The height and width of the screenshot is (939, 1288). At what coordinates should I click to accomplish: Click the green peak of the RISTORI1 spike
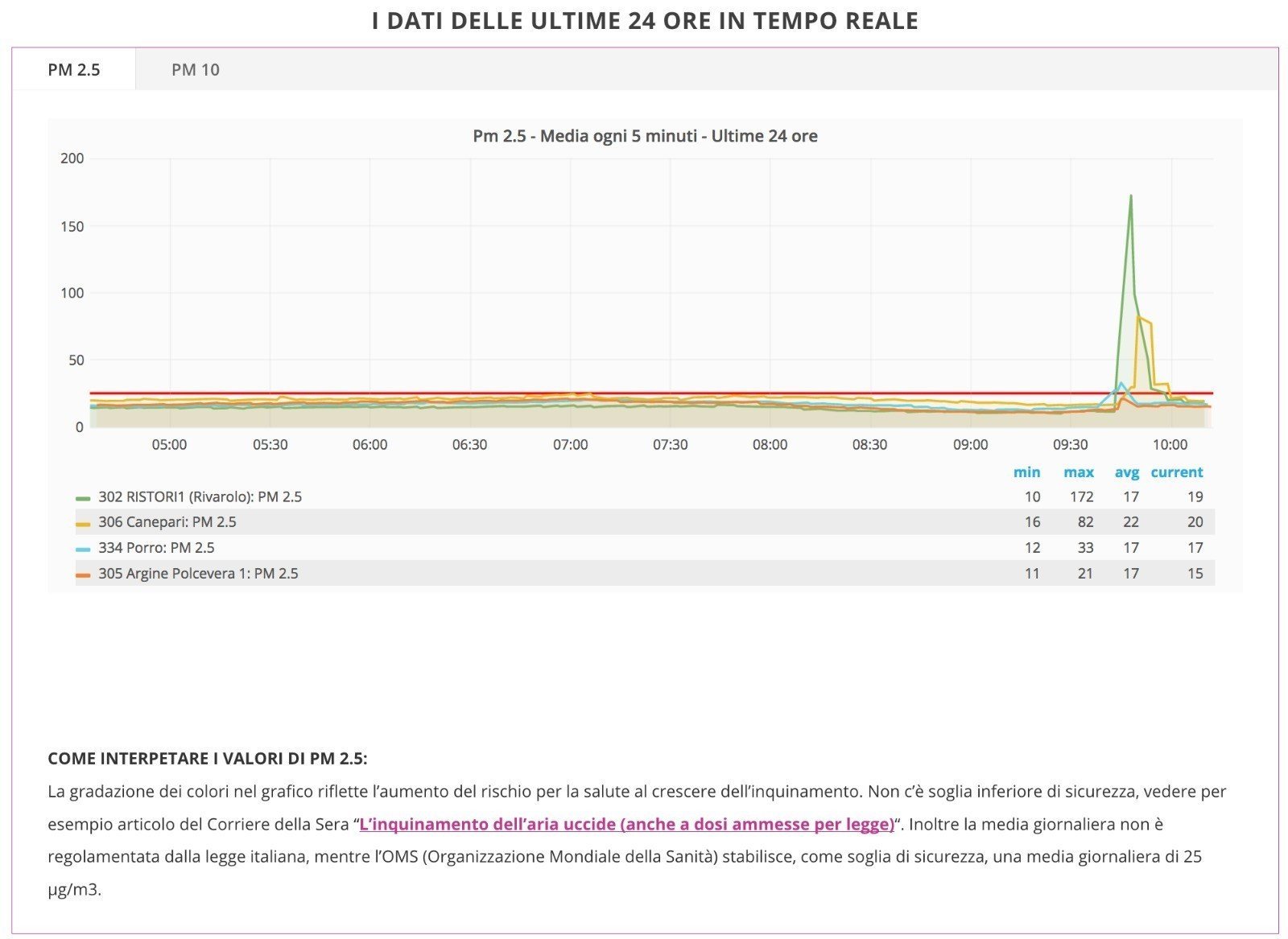click(x=1130, y=196)
